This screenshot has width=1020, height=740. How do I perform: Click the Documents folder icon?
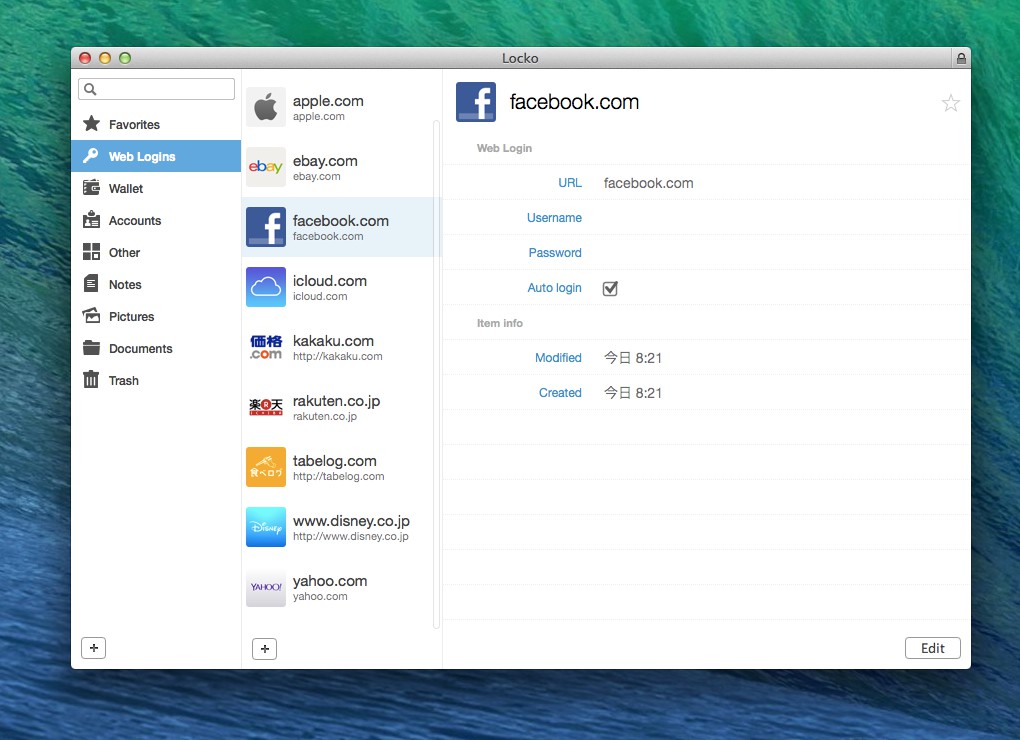pos(91,348)
